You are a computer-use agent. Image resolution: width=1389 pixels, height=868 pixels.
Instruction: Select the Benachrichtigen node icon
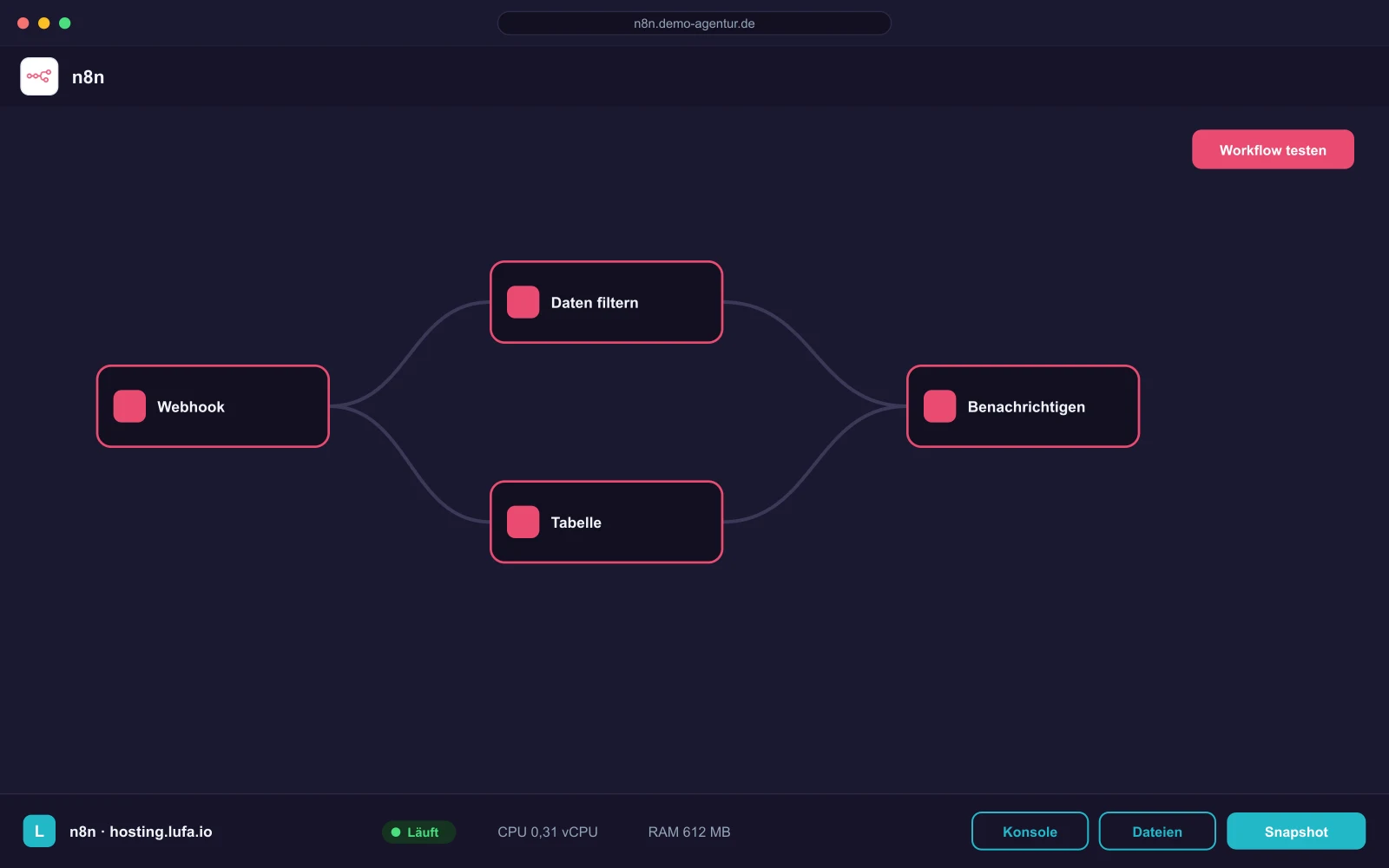[x=939, y=406]
